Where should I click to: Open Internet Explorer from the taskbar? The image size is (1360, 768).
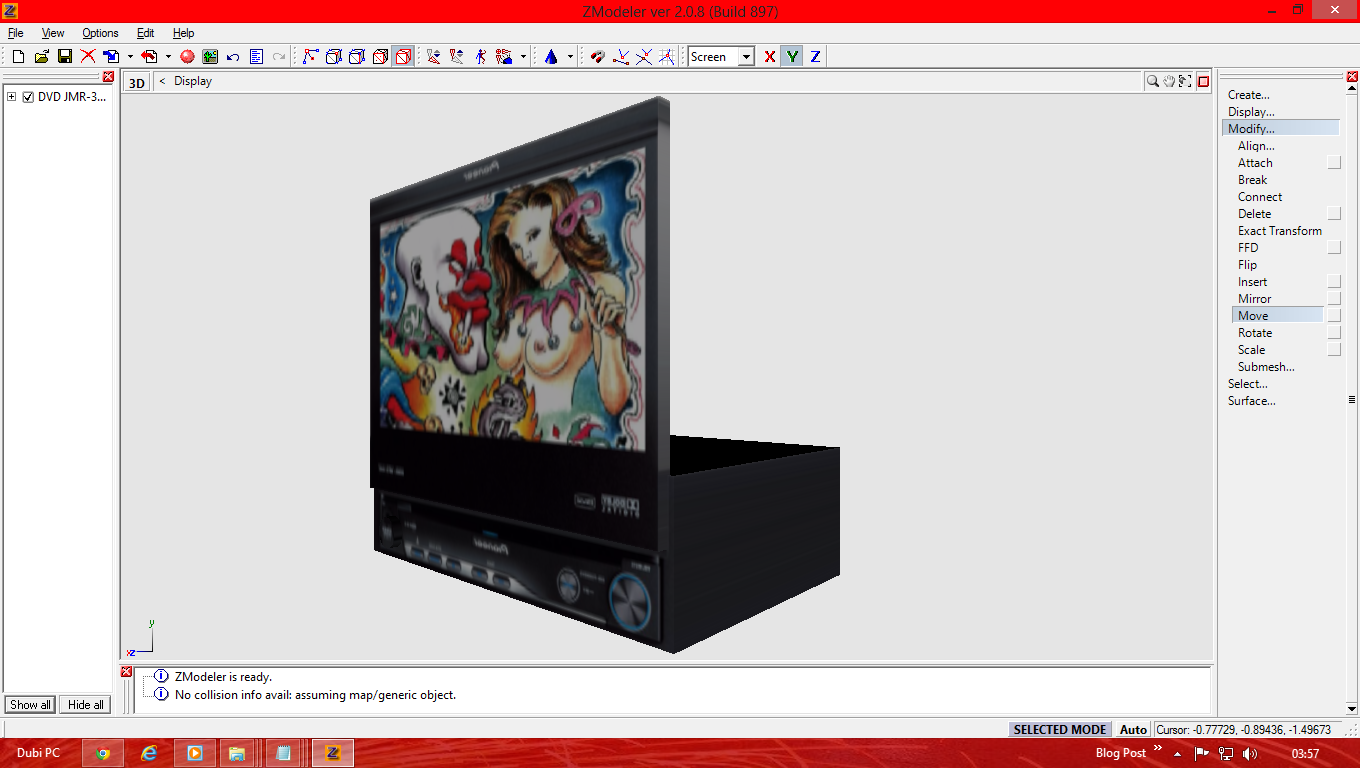point(149,753)
